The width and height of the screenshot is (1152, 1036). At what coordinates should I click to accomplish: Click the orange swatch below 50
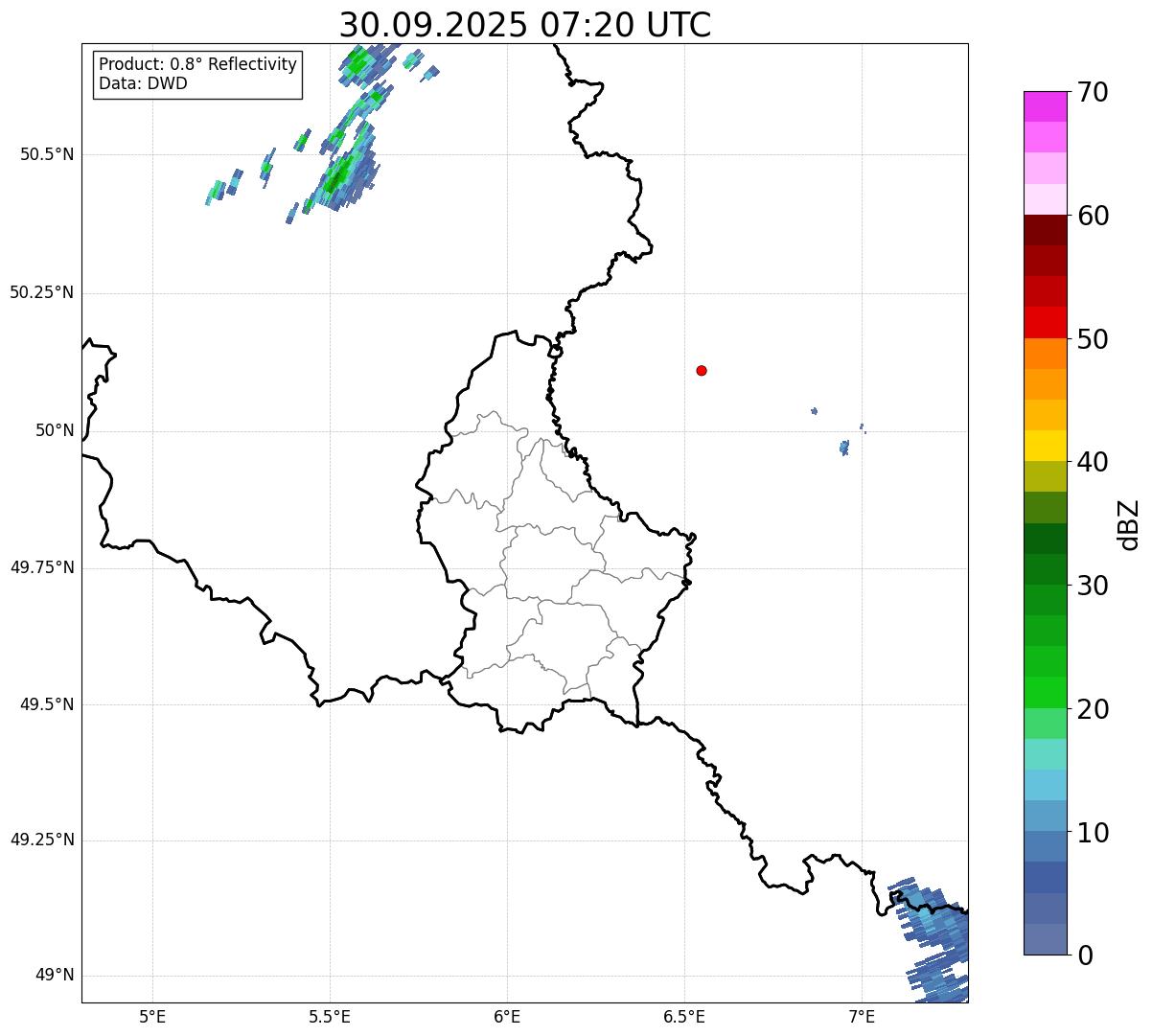pyautogui.click(x=1045, y=354)
